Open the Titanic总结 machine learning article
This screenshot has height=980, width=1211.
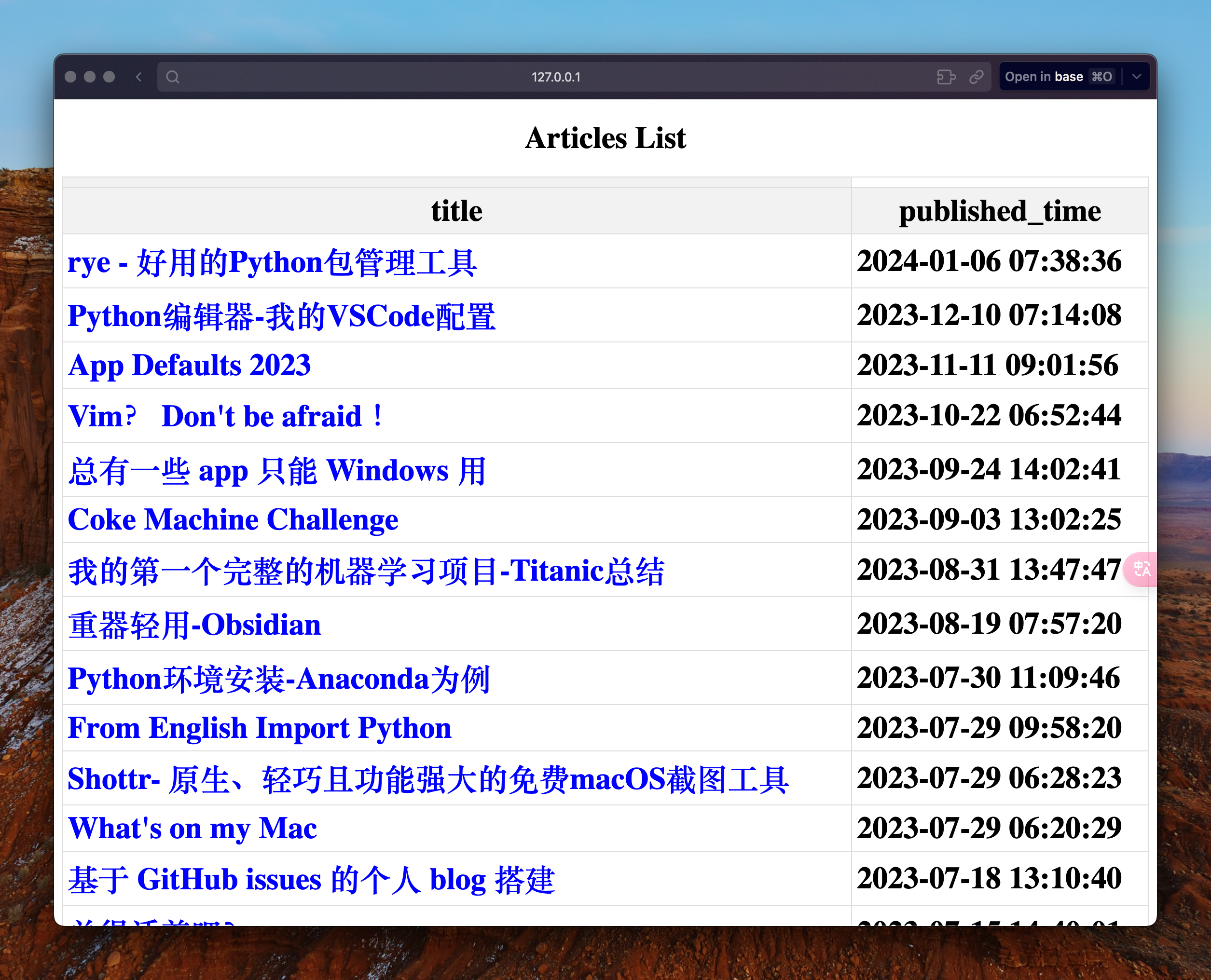[x=366, y=571]
